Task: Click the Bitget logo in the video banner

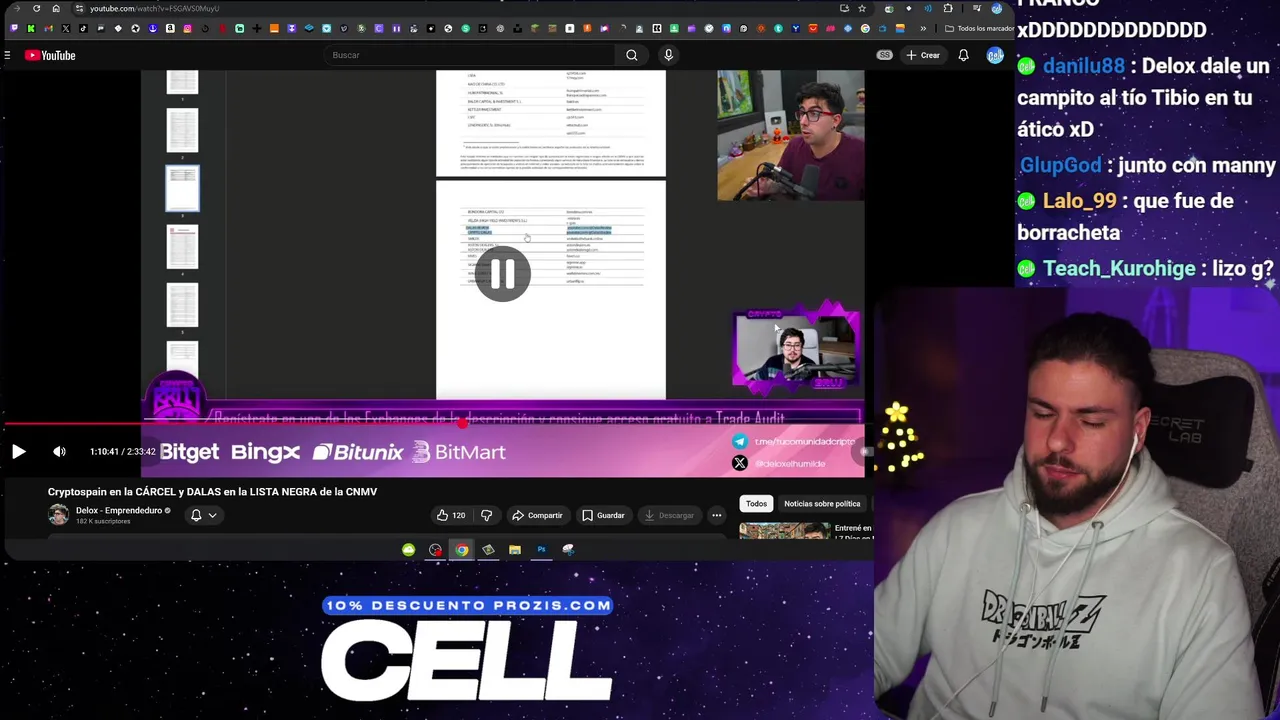Action: point(189,452)
